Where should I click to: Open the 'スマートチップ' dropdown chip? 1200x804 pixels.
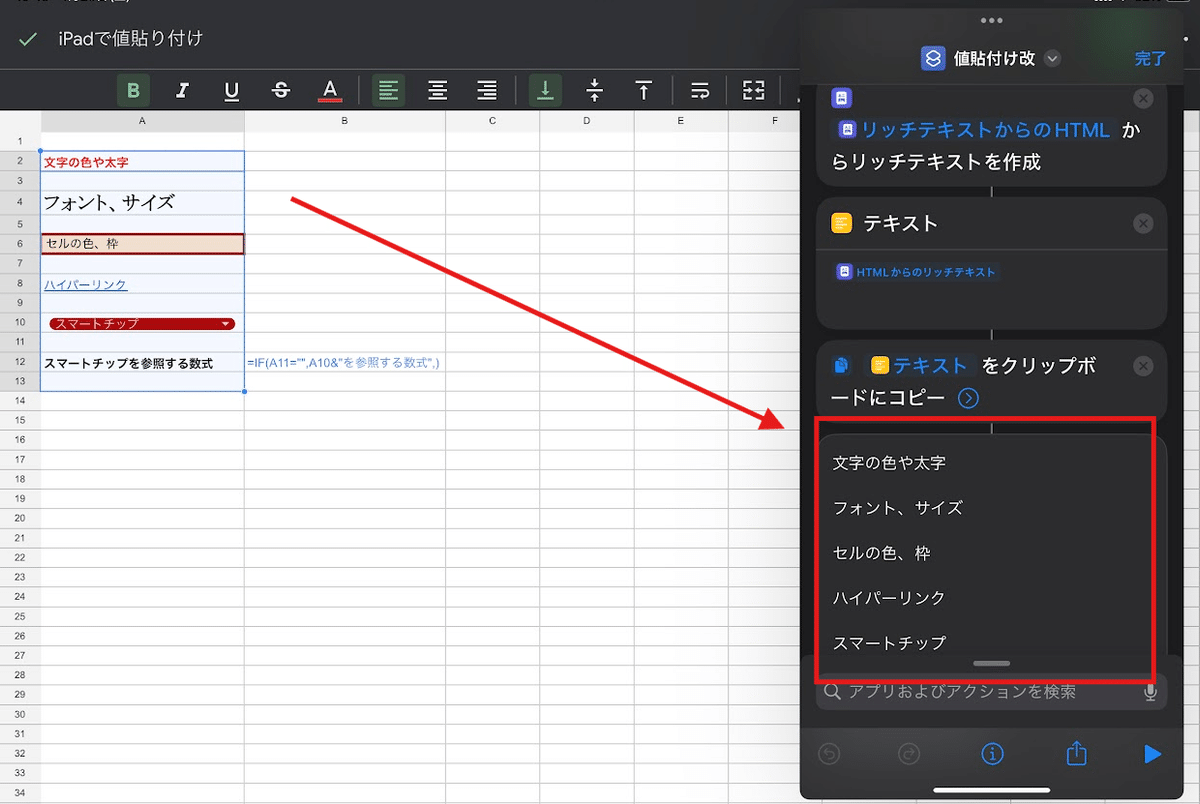142,324
